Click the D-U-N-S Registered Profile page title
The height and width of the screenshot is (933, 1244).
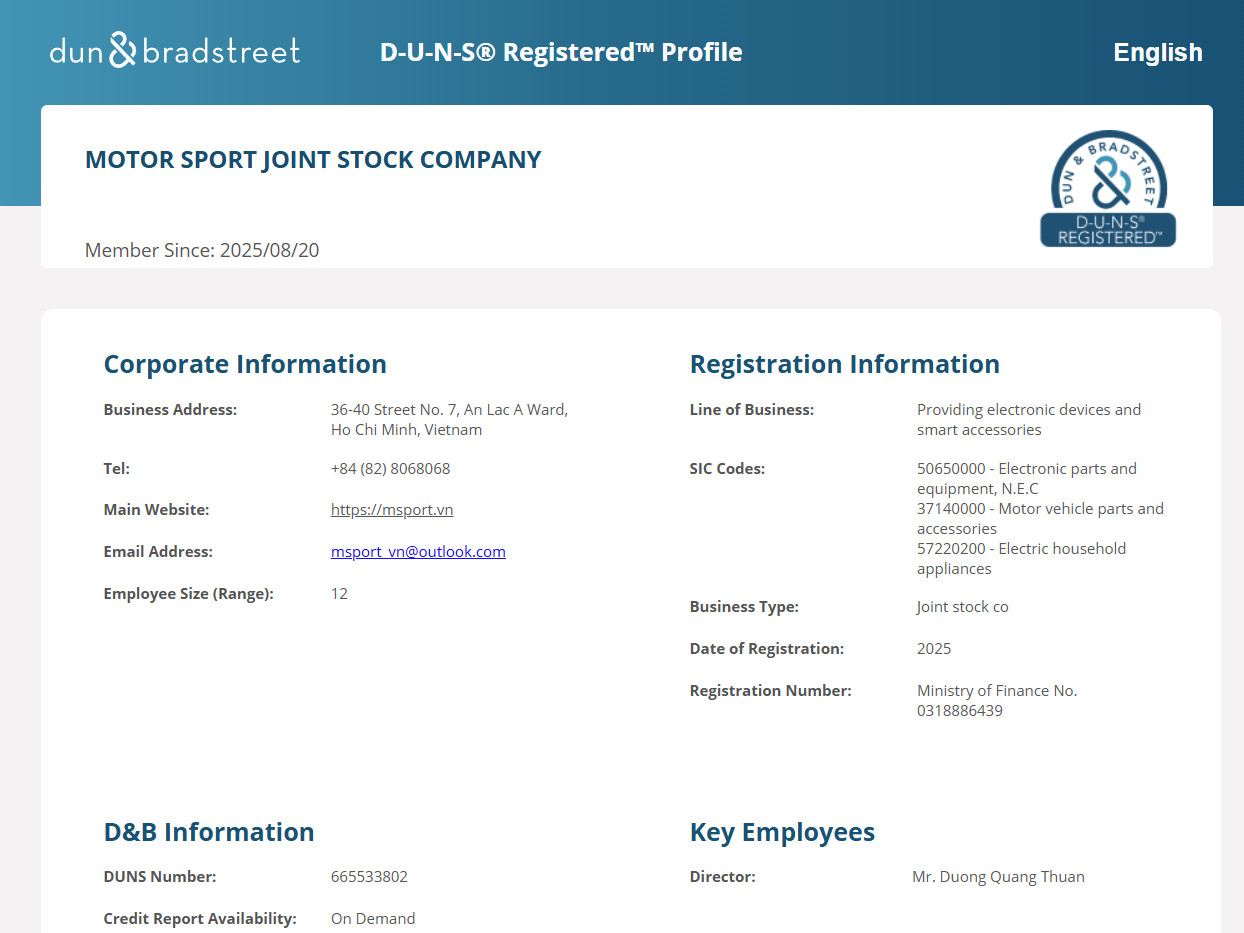pyautogui.click(x=561, y=52)
